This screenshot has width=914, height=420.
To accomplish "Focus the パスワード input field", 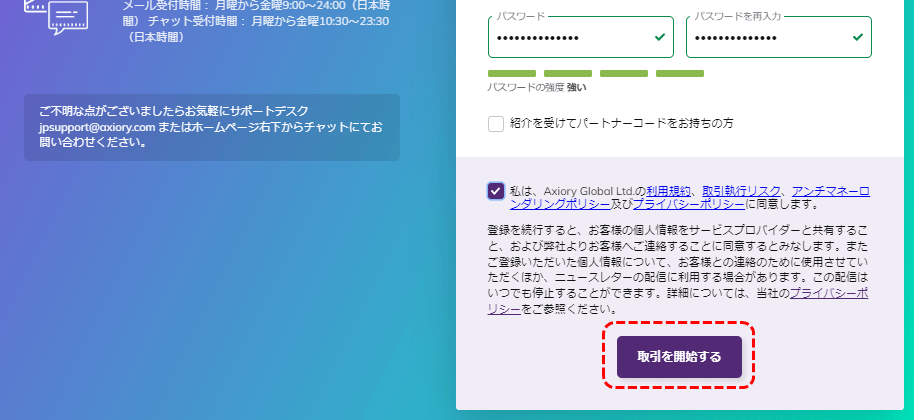I will 581,37.
